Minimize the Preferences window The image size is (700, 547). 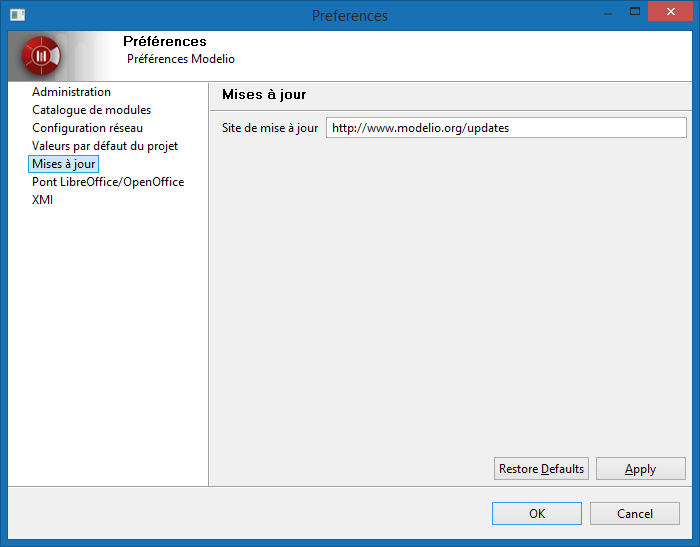(608, 13)
